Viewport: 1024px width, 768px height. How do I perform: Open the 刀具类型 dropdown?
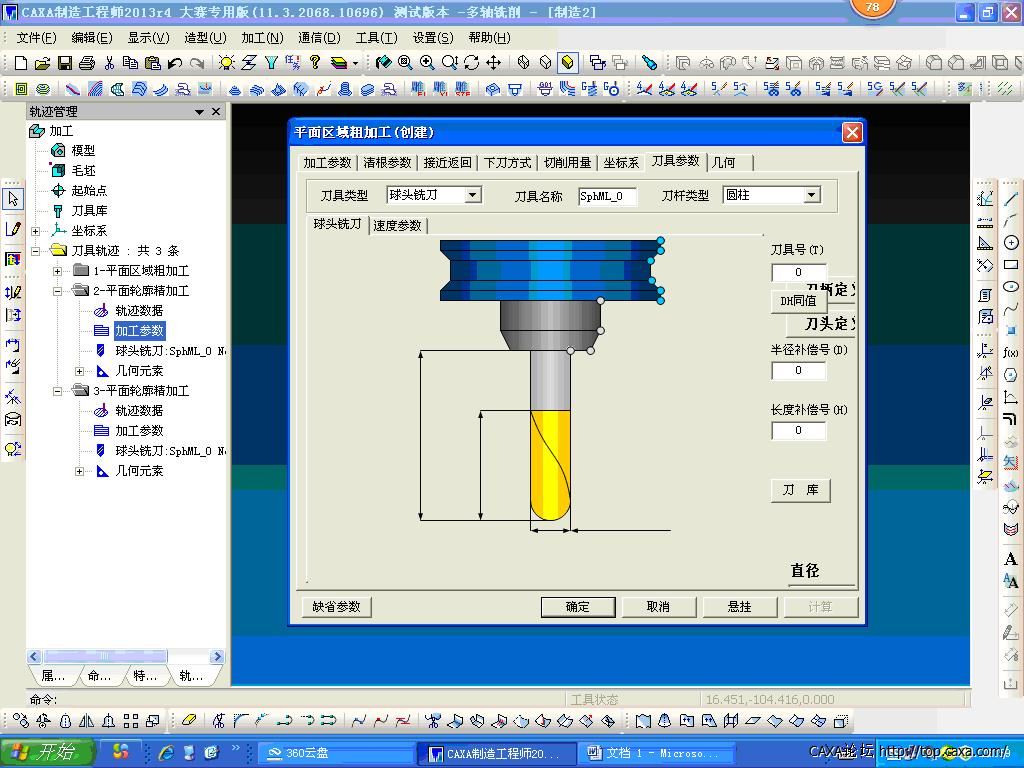coord(473,195)
